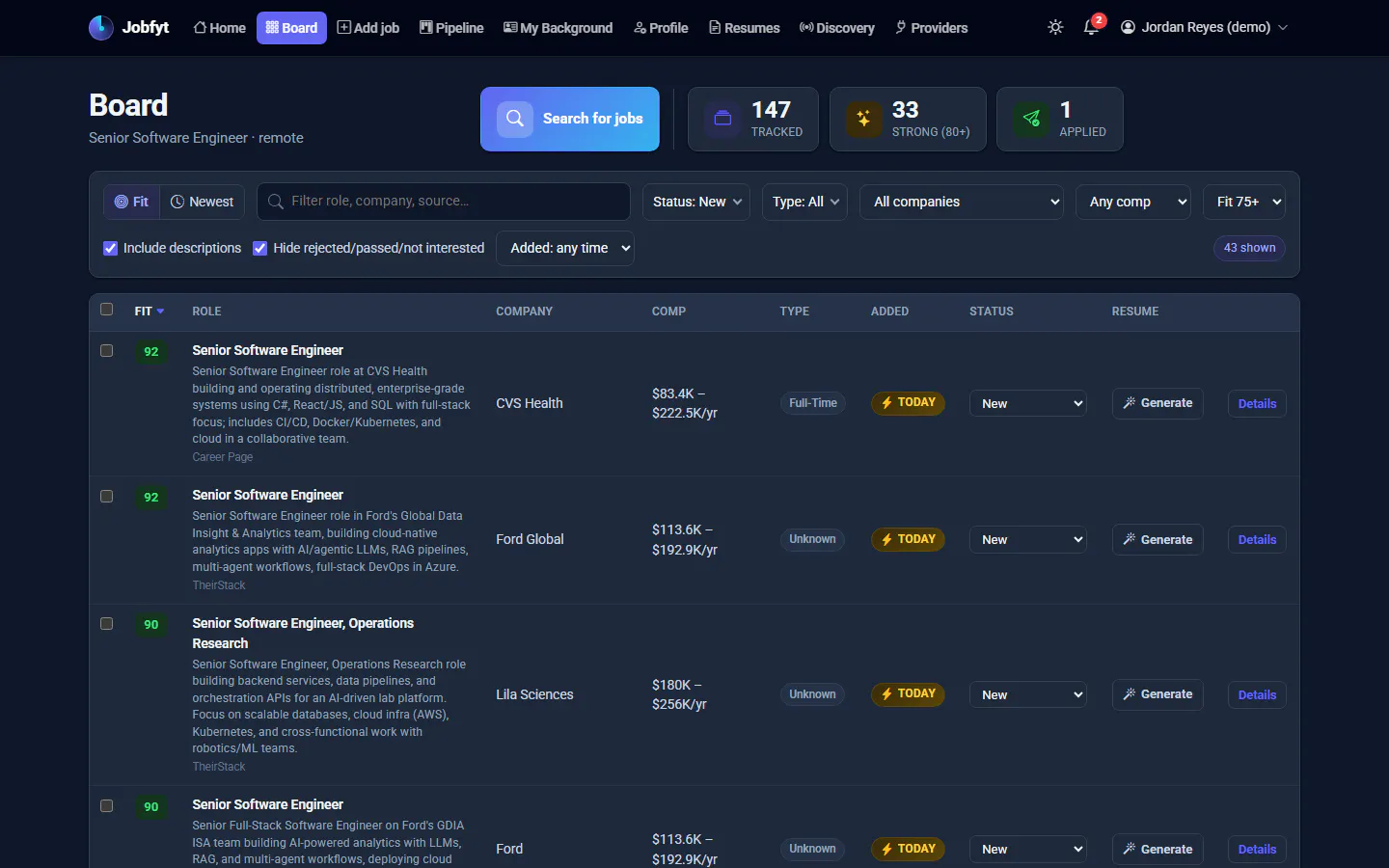Open notifications bell icon
The height and width of the screenshot is (868, 1389).
click(1091, 27)
